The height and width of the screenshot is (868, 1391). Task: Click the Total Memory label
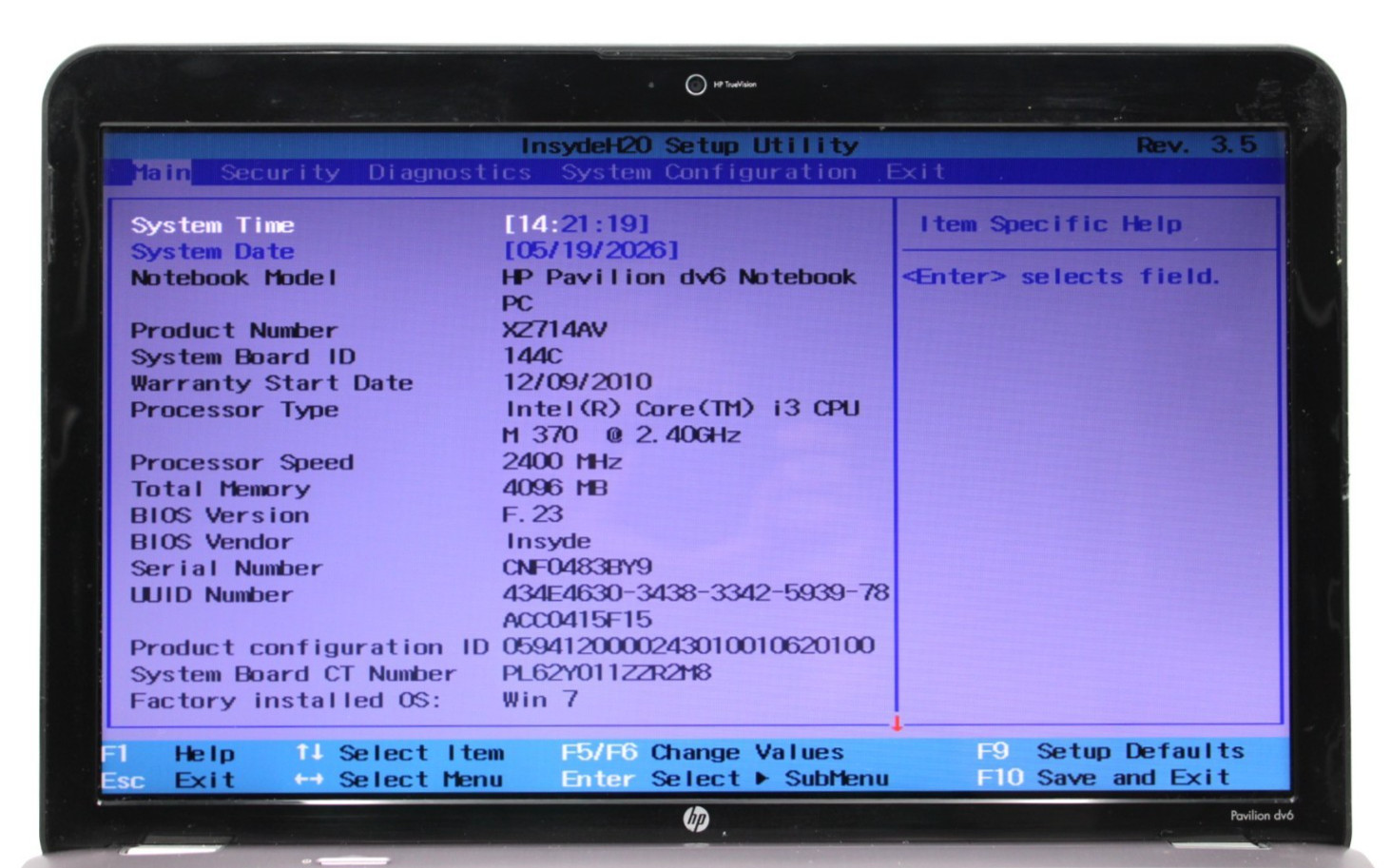[x=221, y=489]
